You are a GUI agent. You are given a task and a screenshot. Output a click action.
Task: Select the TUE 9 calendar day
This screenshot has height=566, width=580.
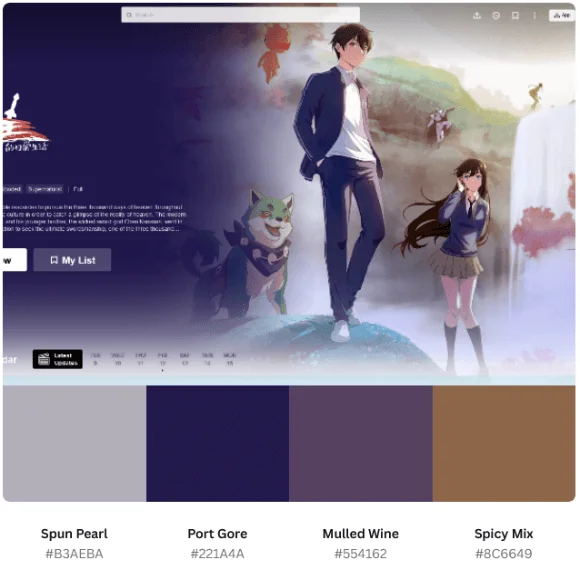tap(95, 359)
